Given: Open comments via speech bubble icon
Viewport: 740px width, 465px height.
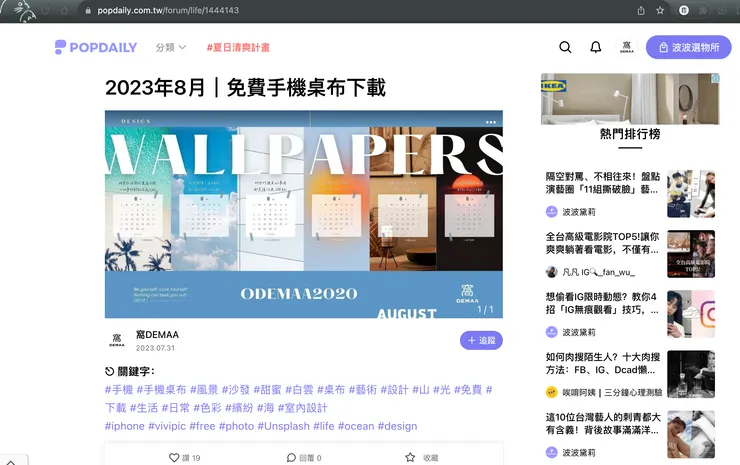Looking at the screenshot, I should (x=291, y=457).
